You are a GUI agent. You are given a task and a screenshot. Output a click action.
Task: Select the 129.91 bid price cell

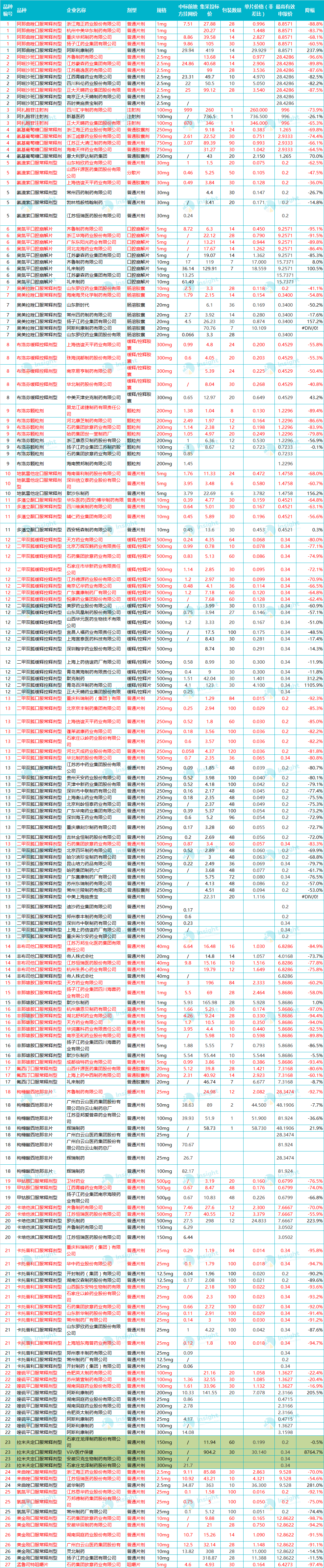tap(210, 268)
